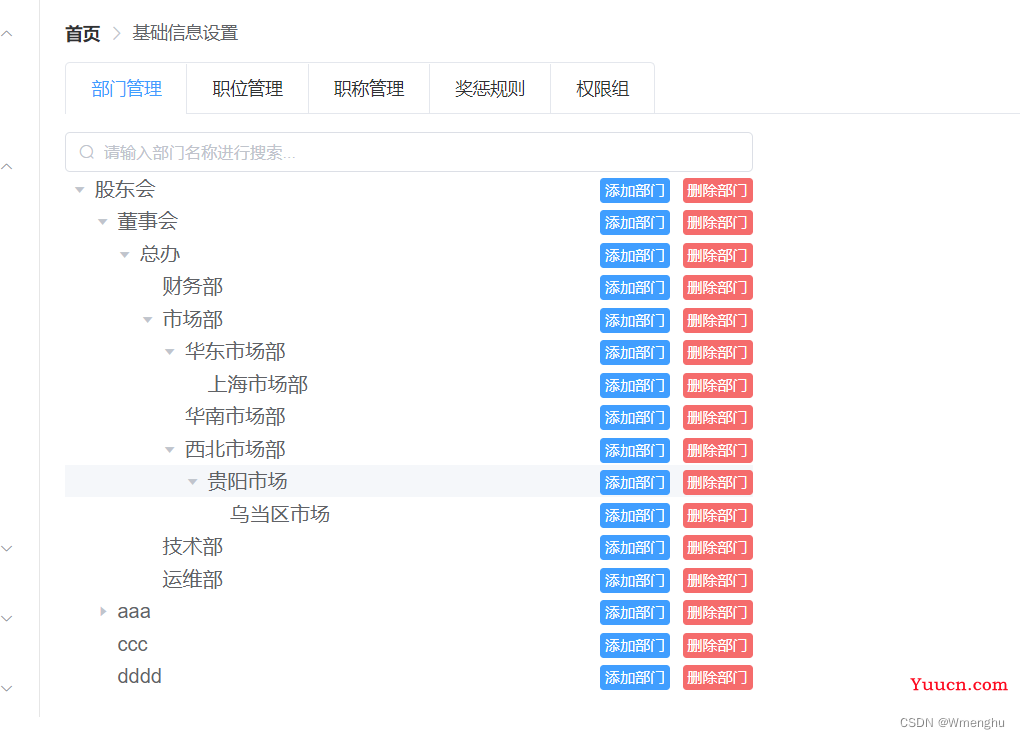1020x739 pixels.
Task: Focus the department name search field
Action: pyautogui.click(x=409, y=152)
